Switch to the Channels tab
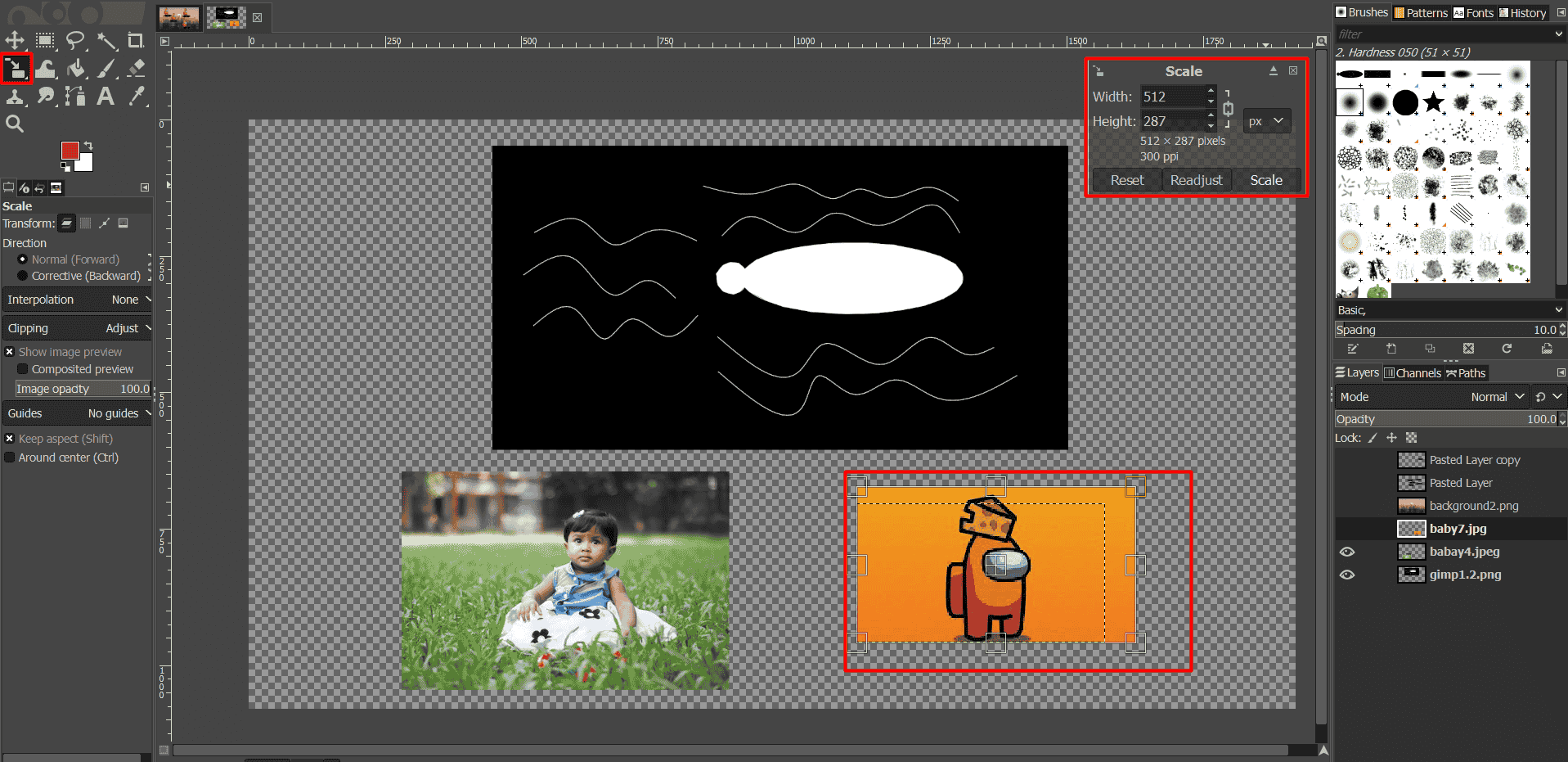1568x762 pixels. 1412,373
